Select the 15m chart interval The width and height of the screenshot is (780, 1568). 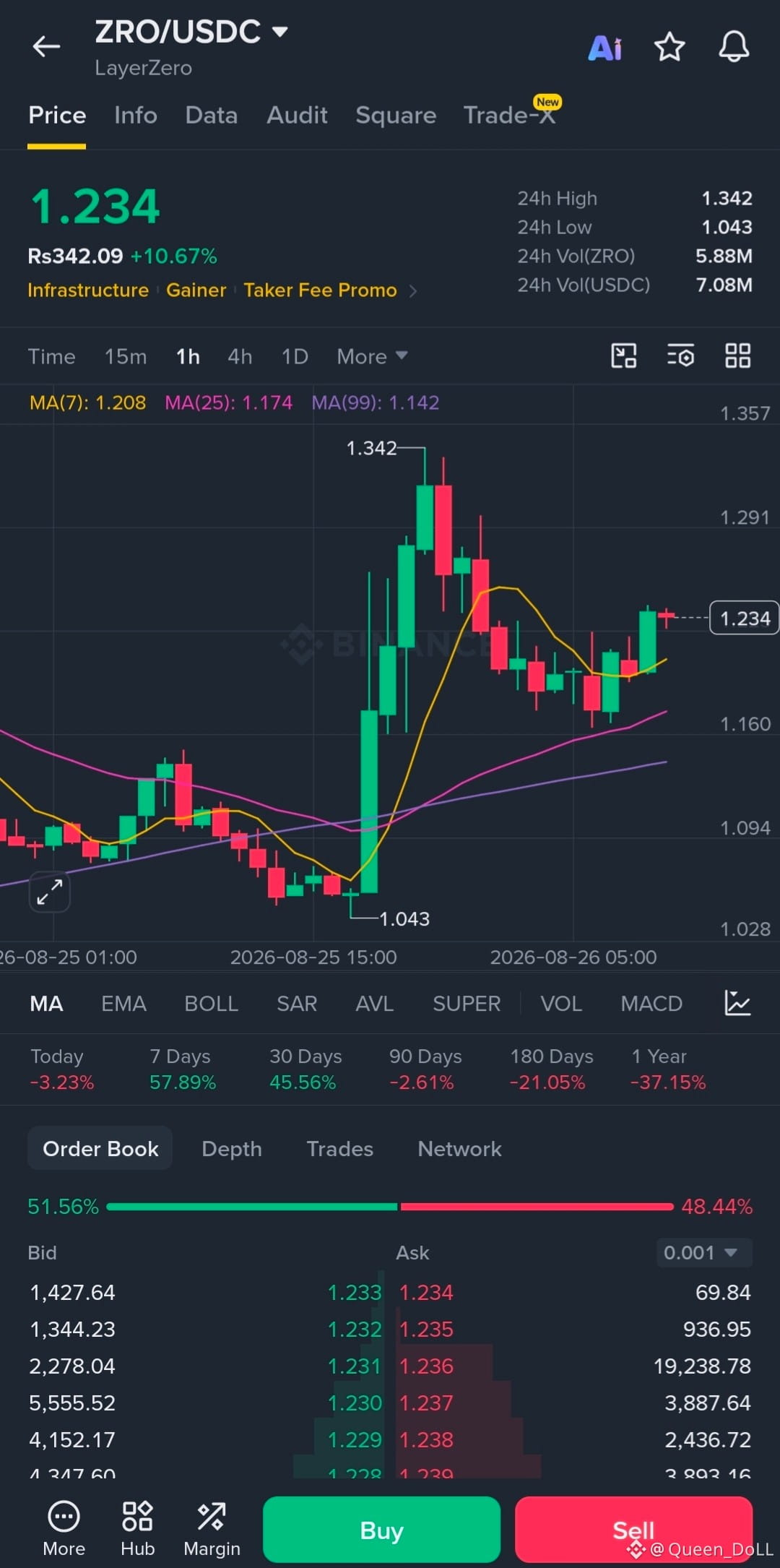click(x=126, y=356)
